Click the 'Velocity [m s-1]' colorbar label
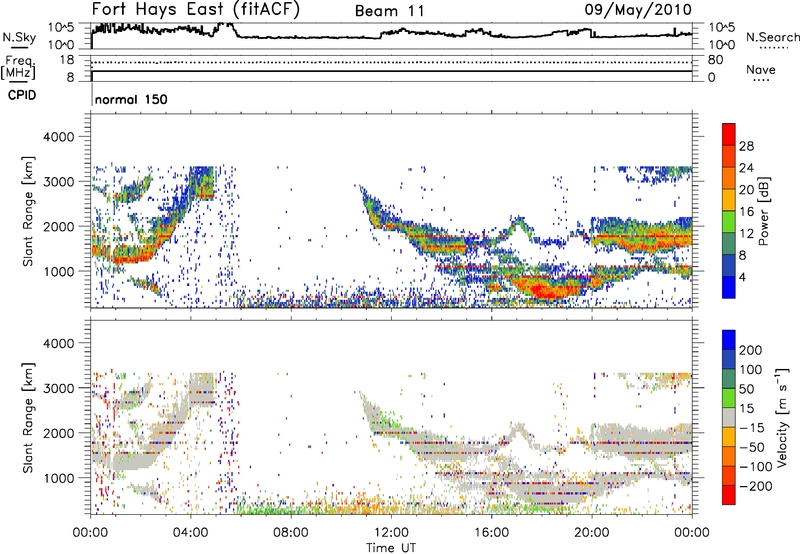This screenshot has height=554, width=800. click(781, 417)
